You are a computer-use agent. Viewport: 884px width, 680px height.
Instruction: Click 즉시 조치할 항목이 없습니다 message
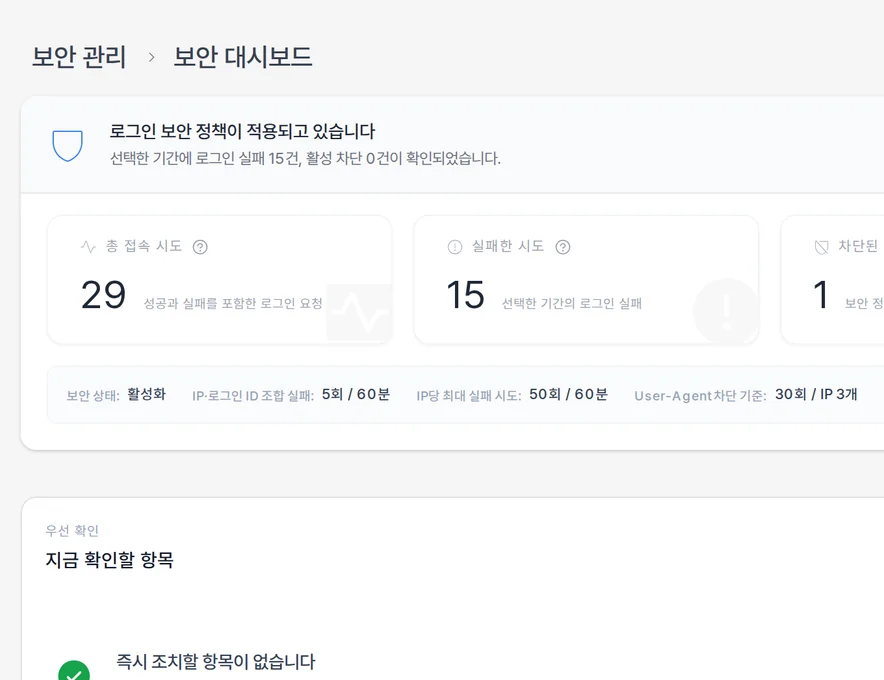(x=215, y=661)
